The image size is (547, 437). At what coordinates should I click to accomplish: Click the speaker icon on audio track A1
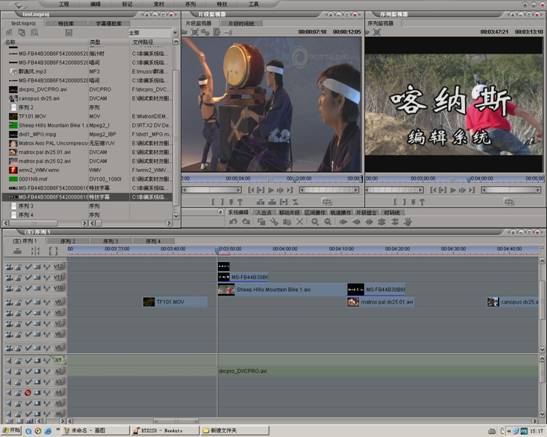pyautogui.click(x=9, y=360)
